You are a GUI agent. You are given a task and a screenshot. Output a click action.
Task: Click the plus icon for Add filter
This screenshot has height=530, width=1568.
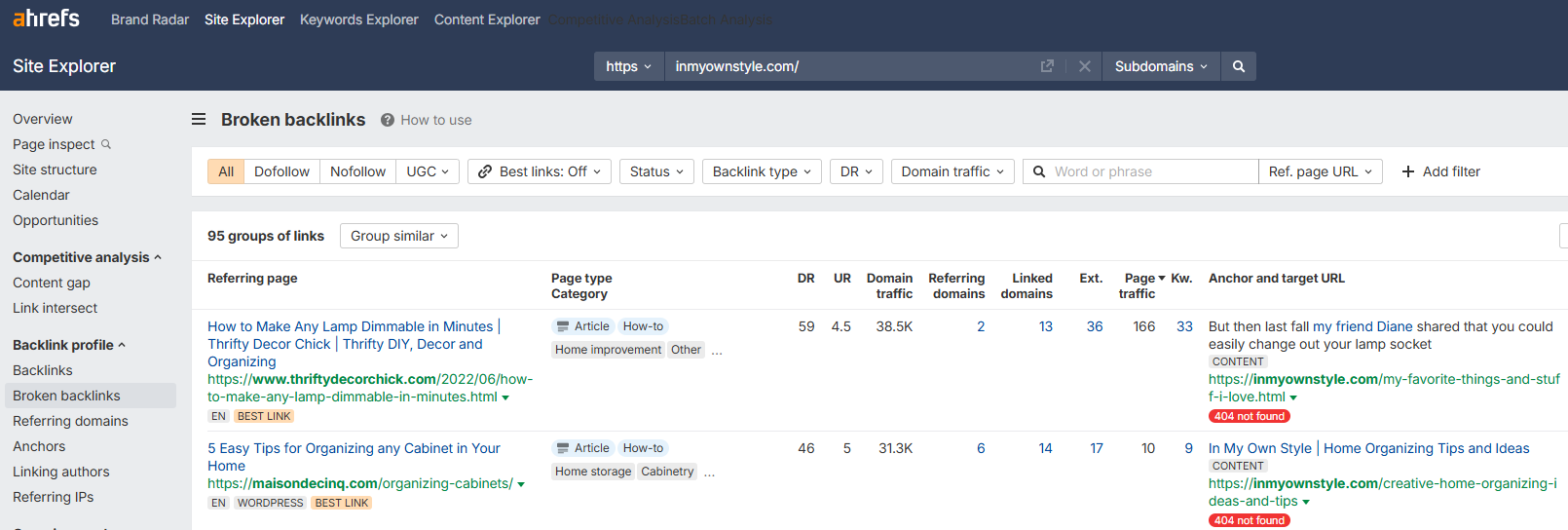[1408, 171]
